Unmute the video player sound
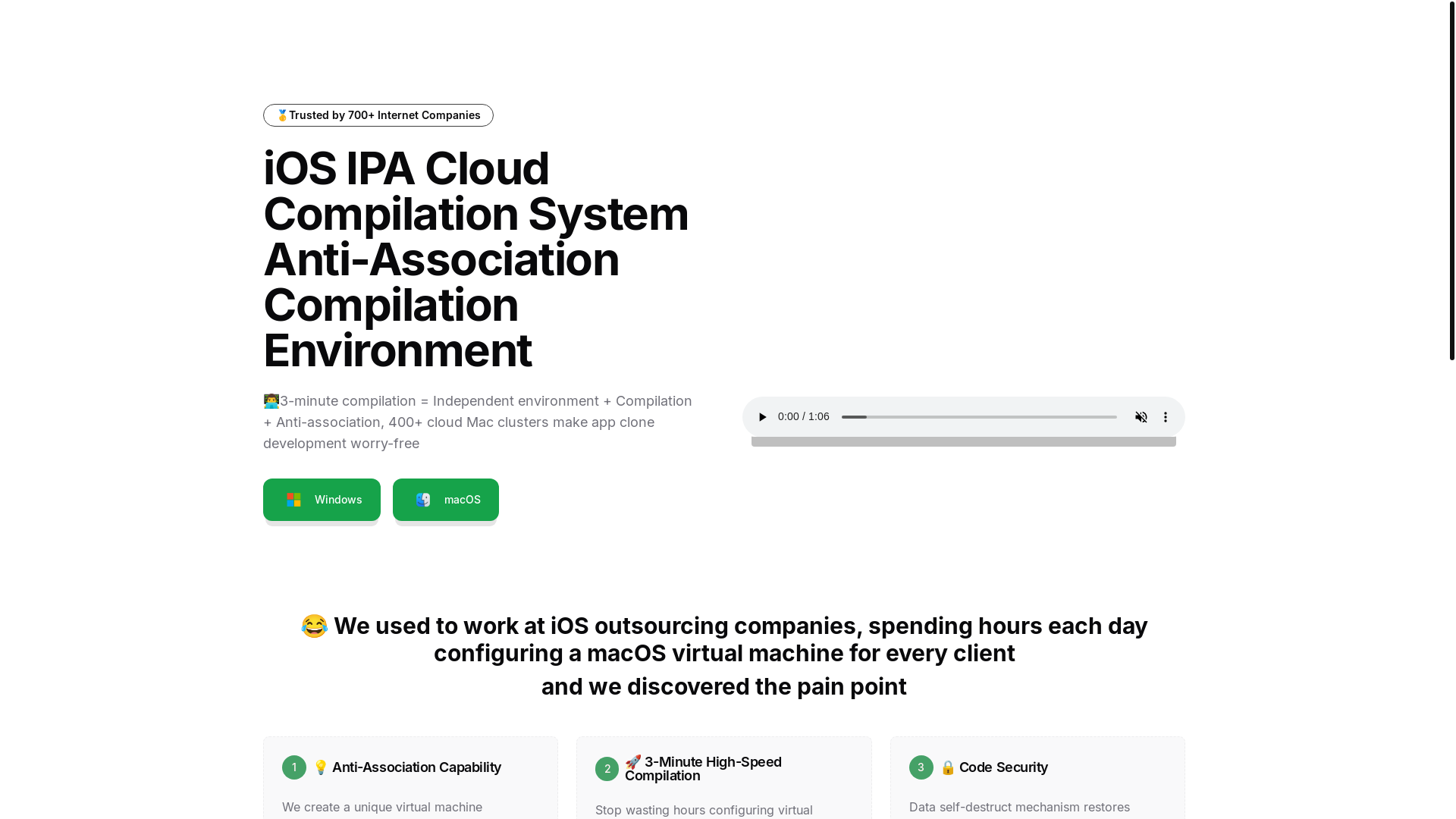 pyautogui.click(x=1141, y=417)
